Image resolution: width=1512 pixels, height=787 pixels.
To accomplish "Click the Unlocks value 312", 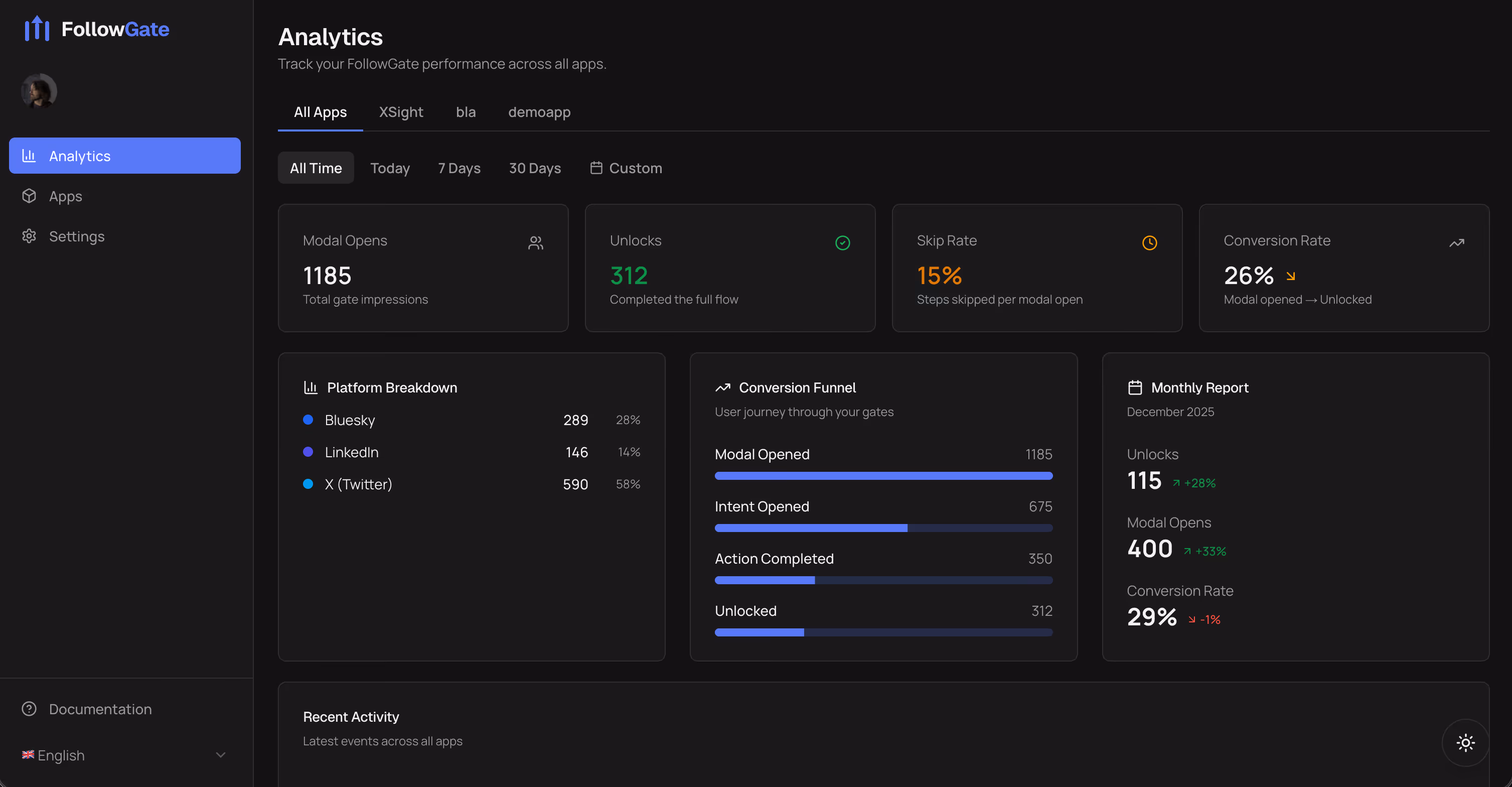I will (x=629, y=276).
